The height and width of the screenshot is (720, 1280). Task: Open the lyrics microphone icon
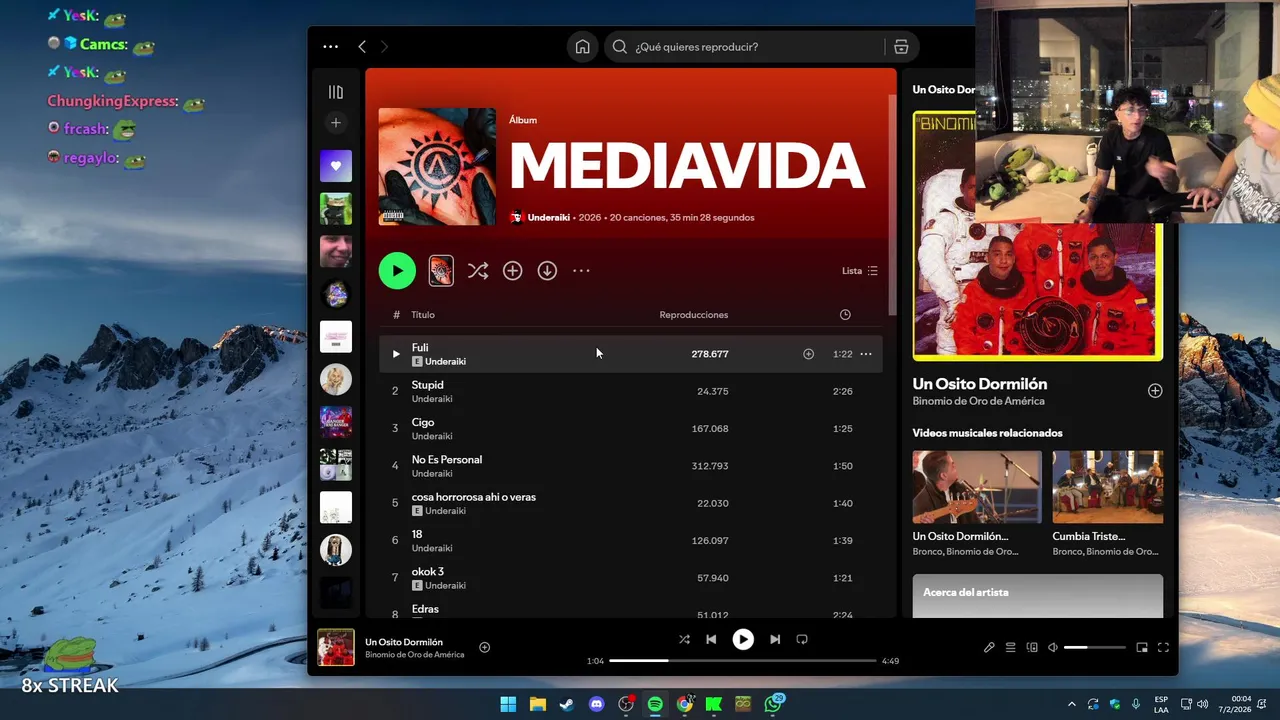tap(989, 647)
